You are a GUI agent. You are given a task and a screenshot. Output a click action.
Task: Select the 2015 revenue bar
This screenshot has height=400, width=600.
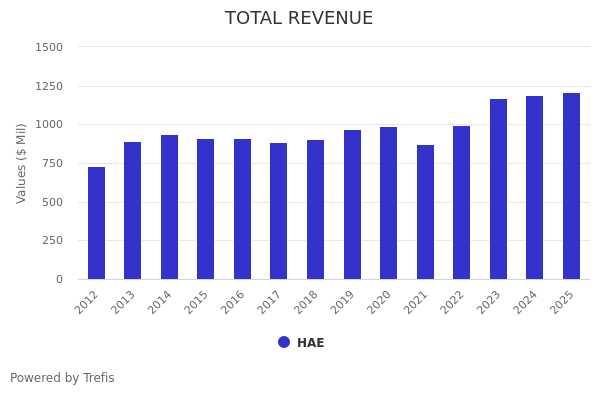[x=206, y=209]
